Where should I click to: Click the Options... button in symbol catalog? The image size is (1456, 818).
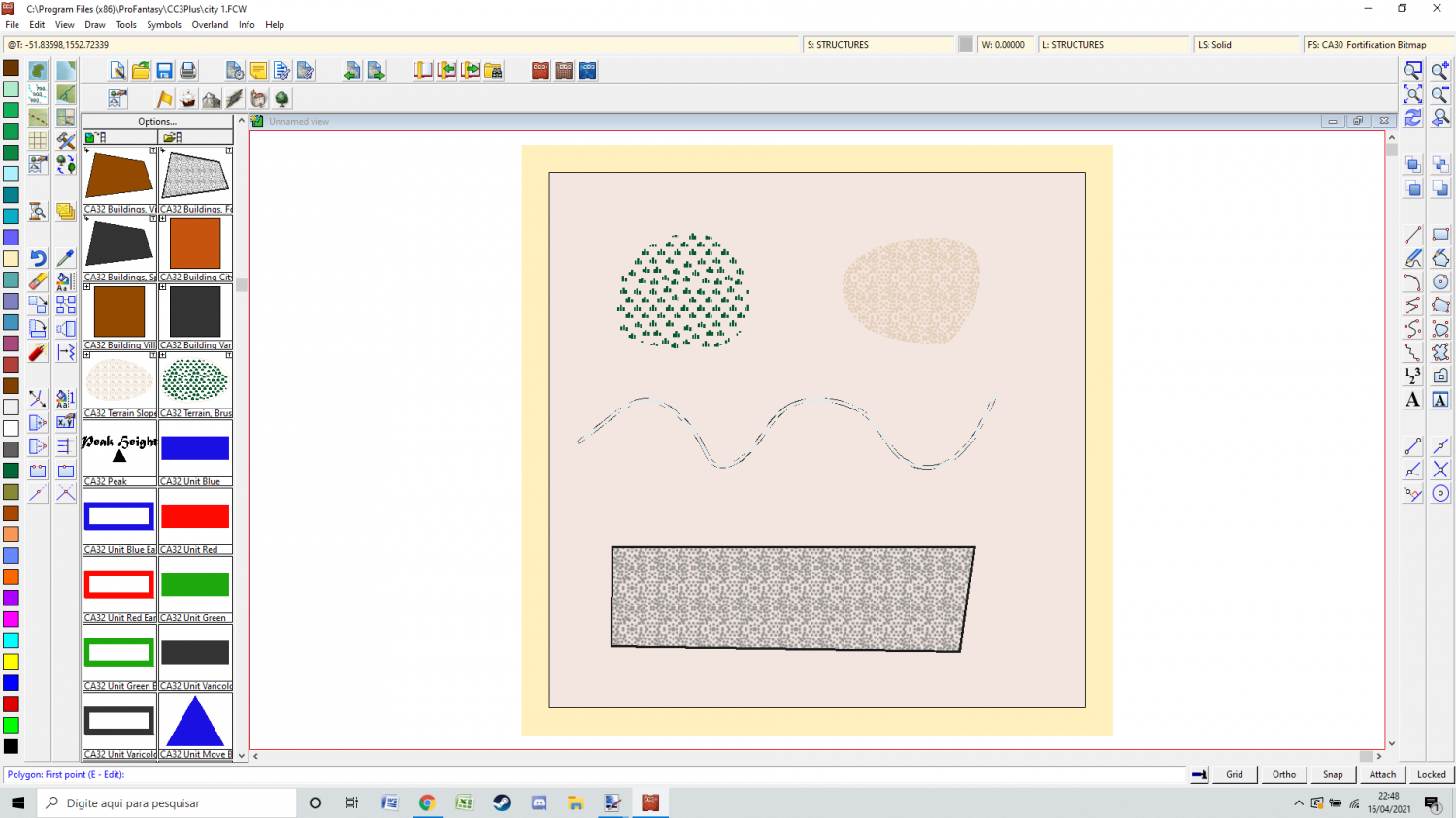click(157, 121)
